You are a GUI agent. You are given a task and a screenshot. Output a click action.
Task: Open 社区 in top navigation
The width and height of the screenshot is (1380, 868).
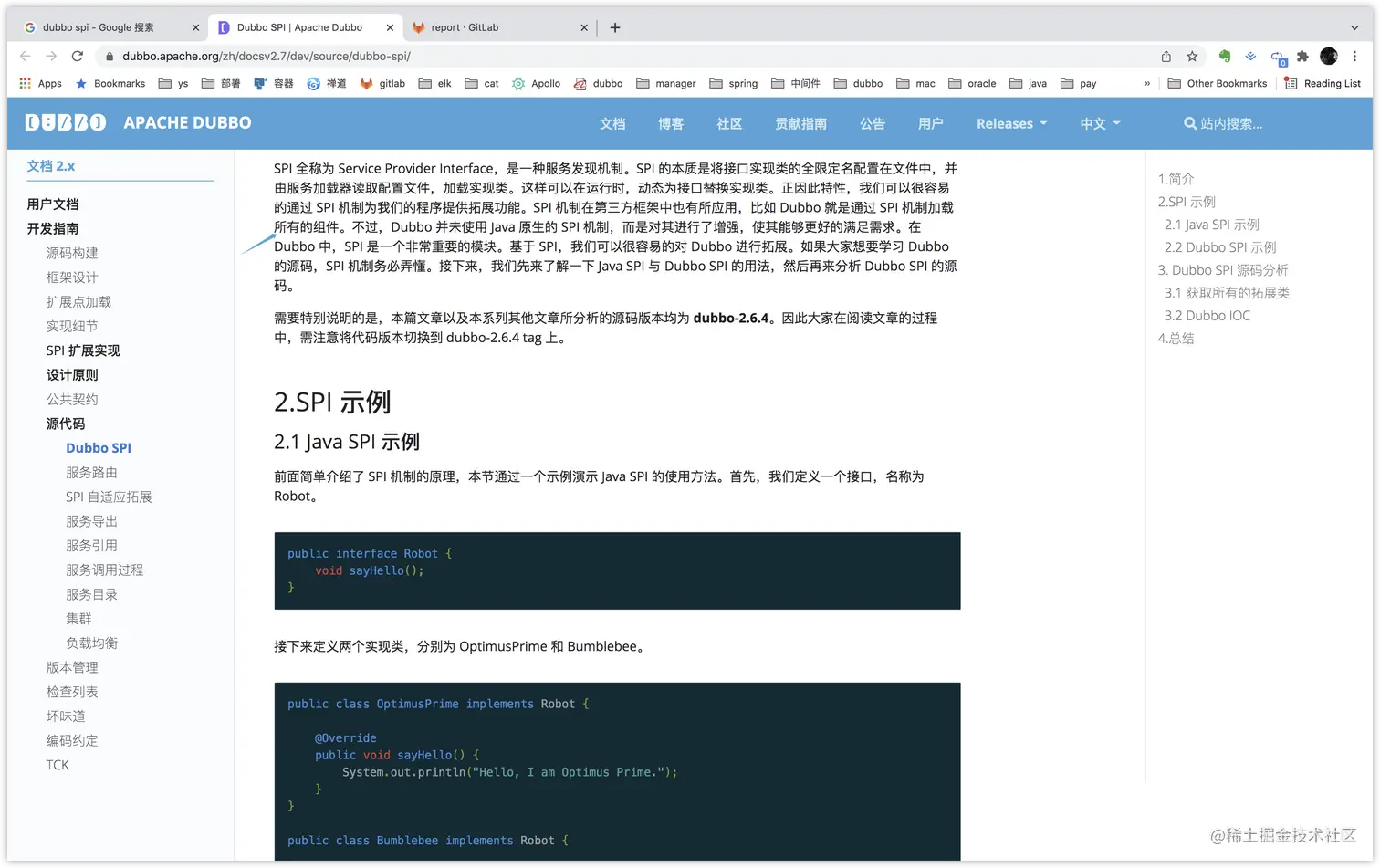coord(729,123)
